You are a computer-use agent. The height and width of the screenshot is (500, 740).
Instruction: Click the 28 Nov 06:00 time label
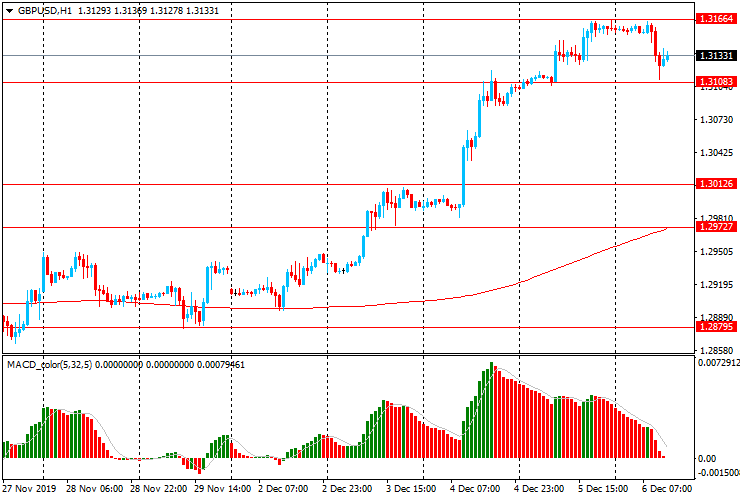click(x=94, y=489)
